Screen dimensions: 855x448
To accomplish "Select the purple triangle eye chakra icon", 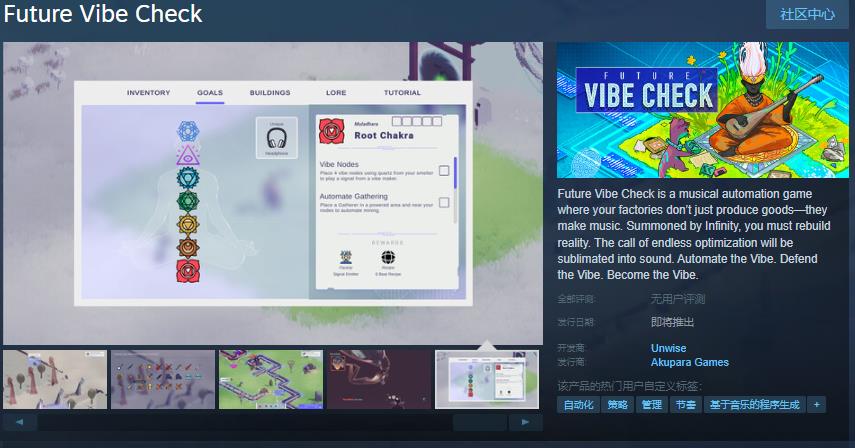I will click(188, 155).
